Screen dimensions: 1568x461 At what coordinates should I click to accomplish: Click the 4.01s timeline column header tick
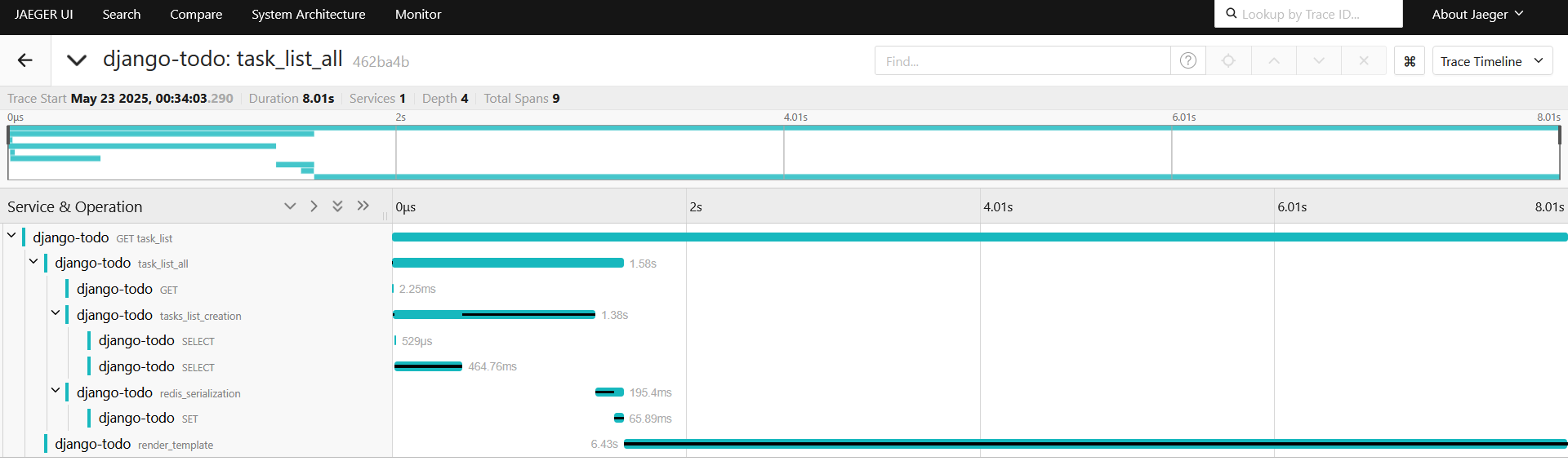[998, 207]
